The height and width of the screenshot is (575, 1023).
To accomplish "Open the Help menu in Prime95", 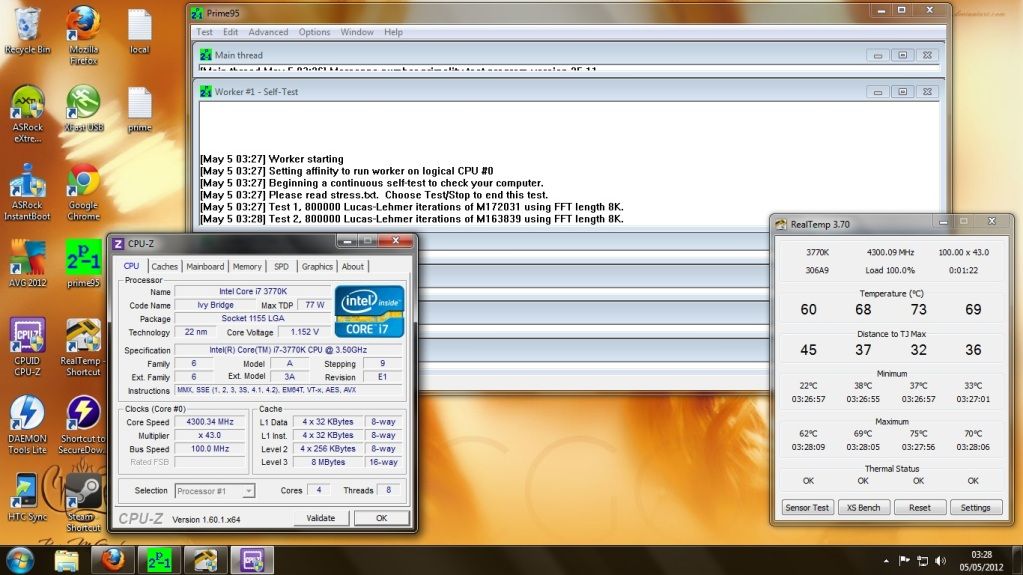I will (393, 32).
